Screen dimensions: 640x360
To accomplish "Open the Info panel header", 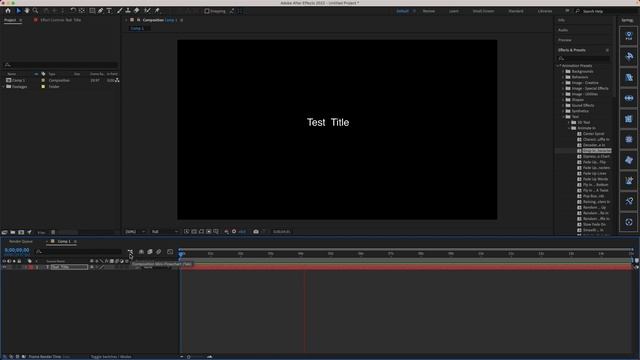I will point(562,20).
